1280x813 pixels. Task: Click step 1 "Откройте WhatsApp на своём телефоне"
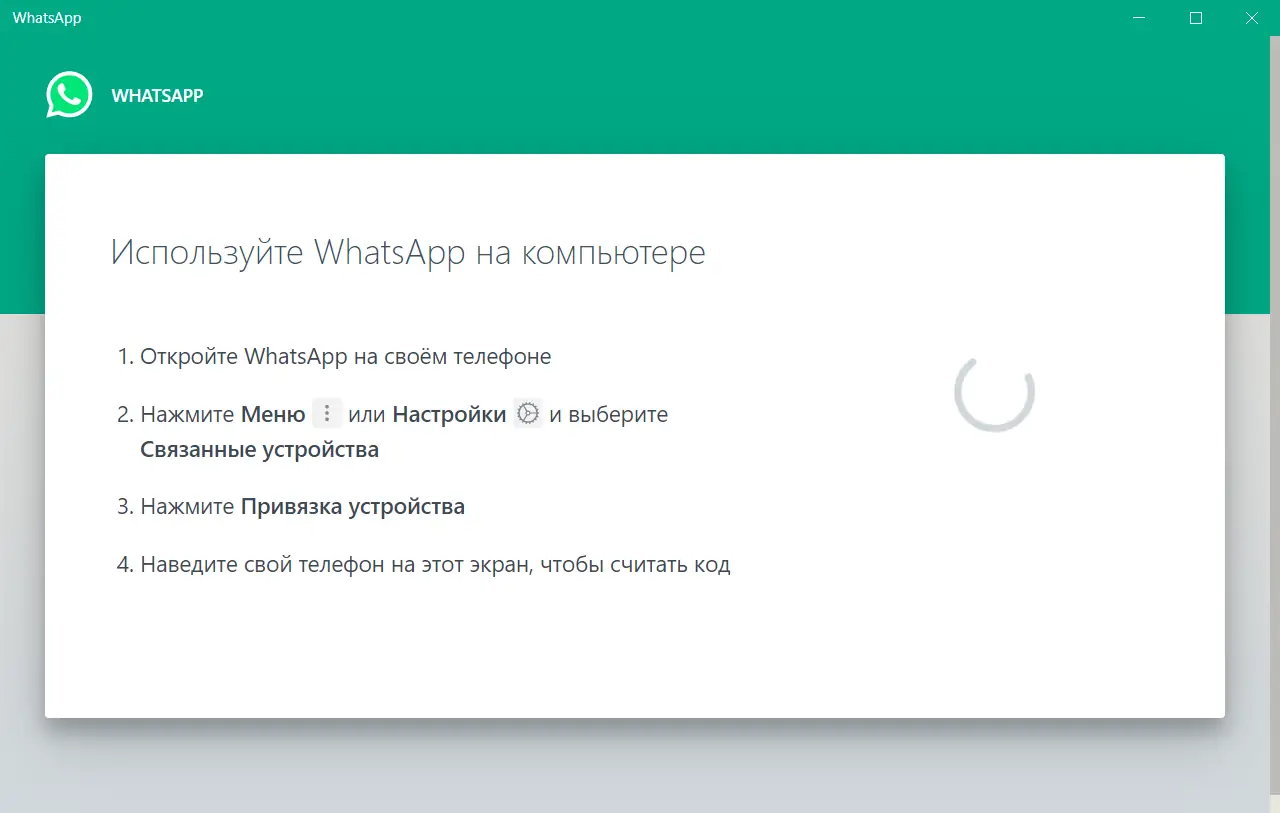click(346, 356)
